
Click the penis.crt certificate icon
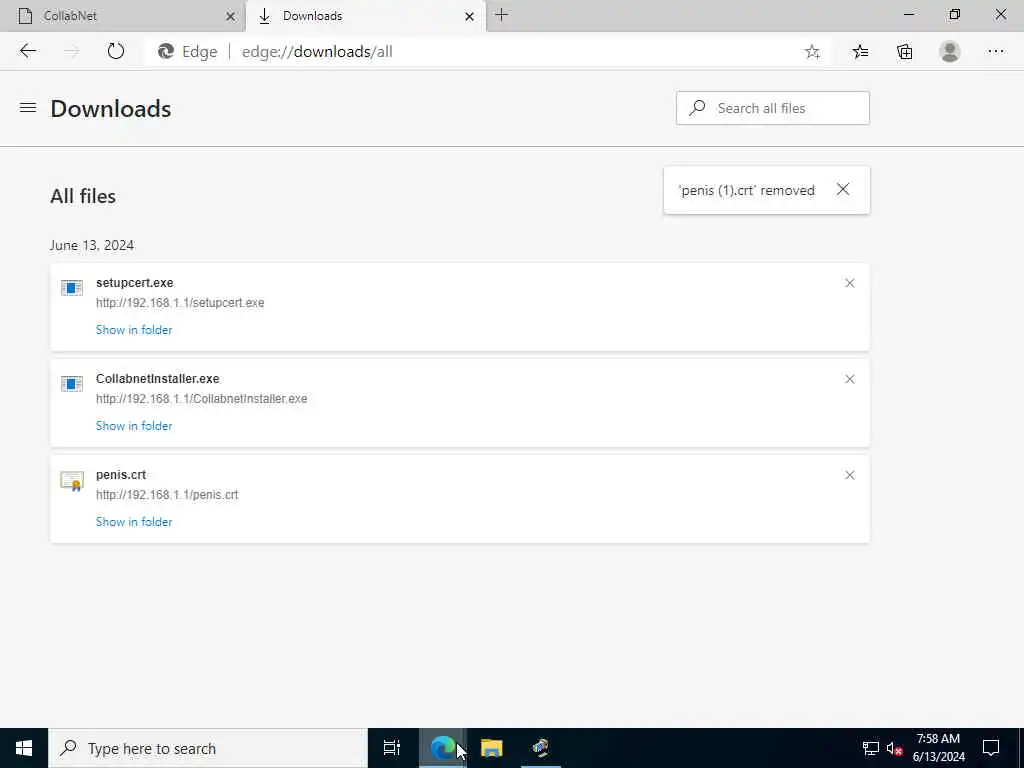pos(72,481)
